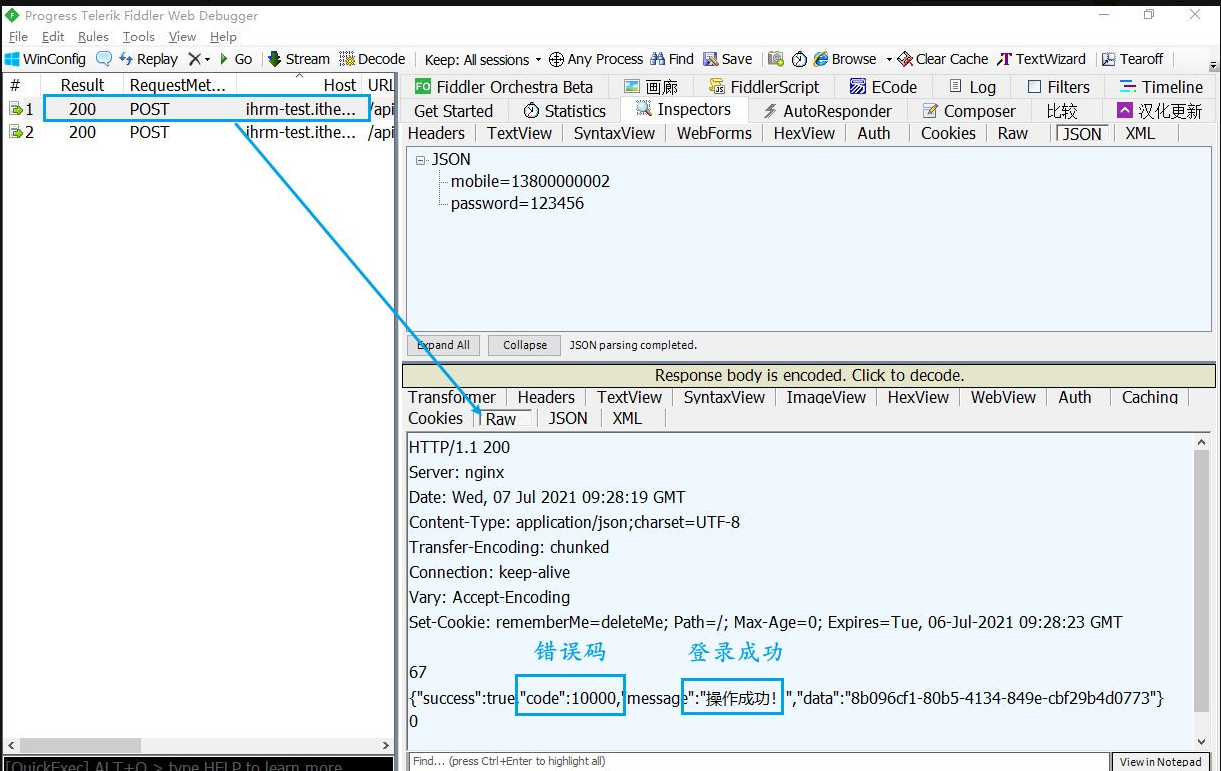This screenshot has width=1221, height=771.
Task: Open the WinConfig tool
Action: coord(46,59)
